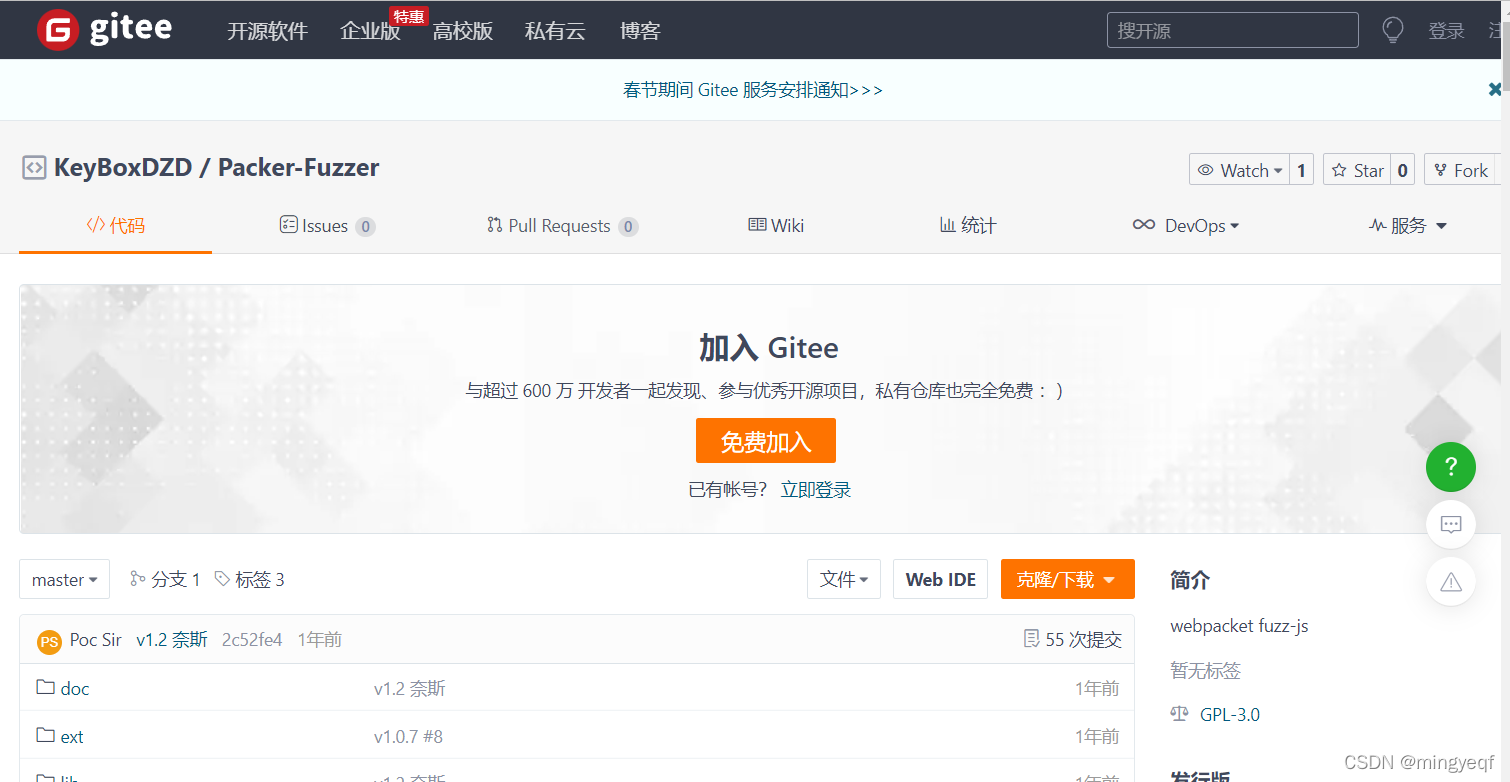1510x782 pixels.
Task: Click 开源软件 in the top nav
Action: coord(267,31)
